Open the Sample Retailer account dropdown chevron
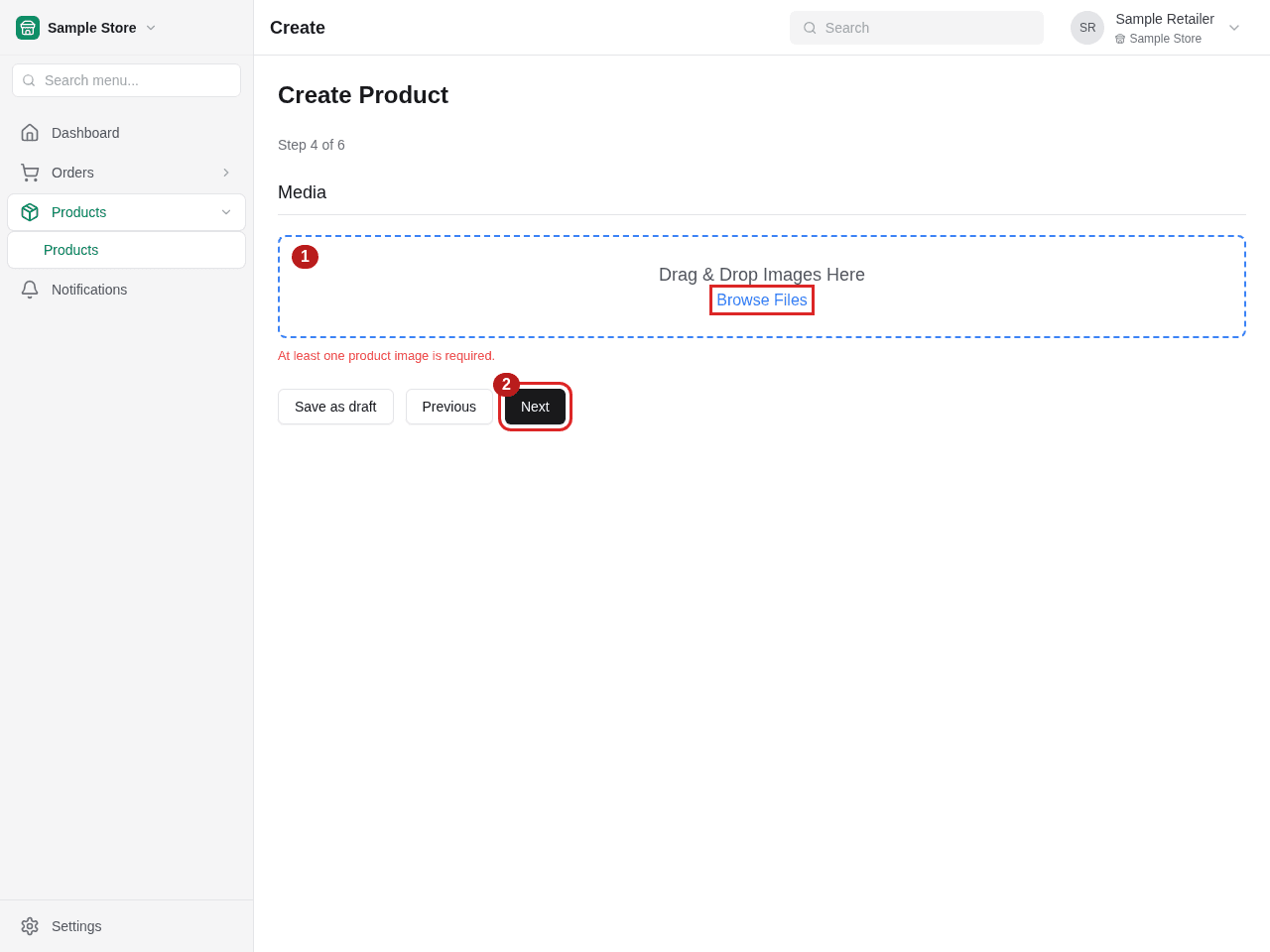 click(x=1234, y=28)
